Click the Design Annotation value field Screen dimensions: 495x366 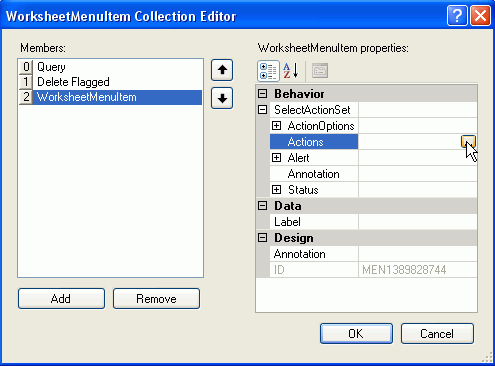click(418, 254)
